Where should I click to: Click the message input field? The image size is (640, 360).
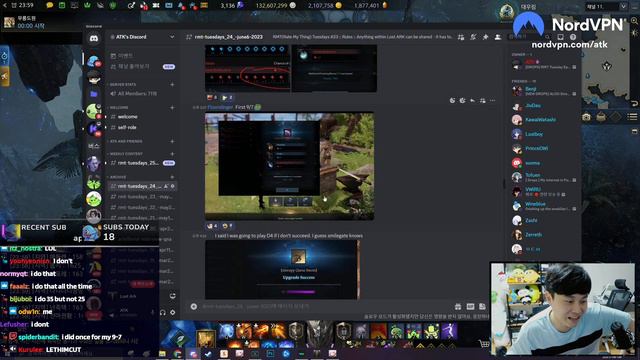click(x=324, y=307)
